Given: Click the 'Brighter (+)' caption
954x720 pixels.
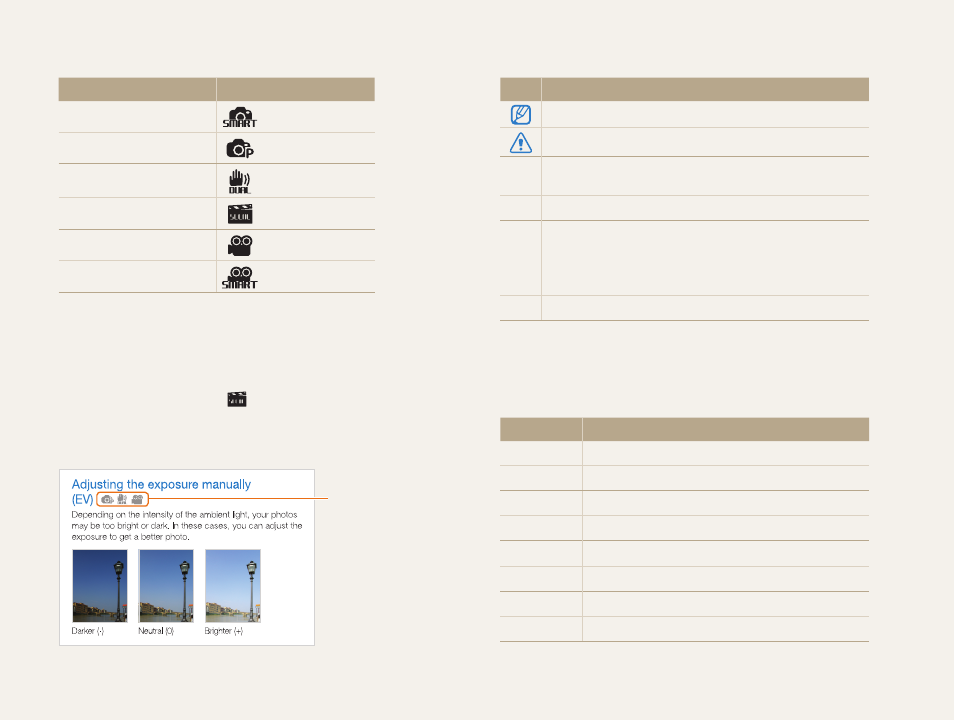Looking at the screenshot, I should (224, 631).
